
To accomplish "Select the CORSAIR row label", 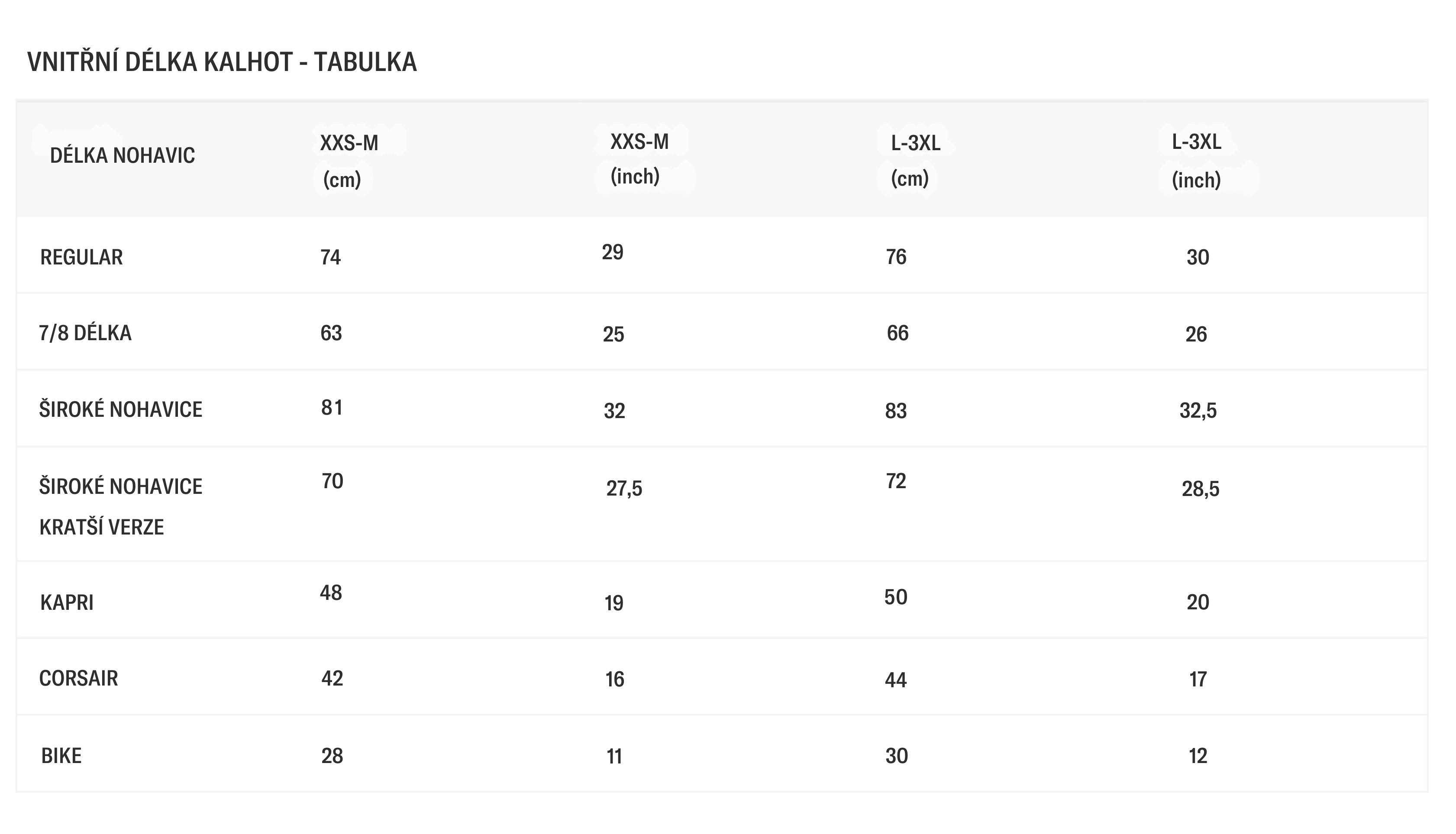I will pyautogui.click(x=78, y=678).
